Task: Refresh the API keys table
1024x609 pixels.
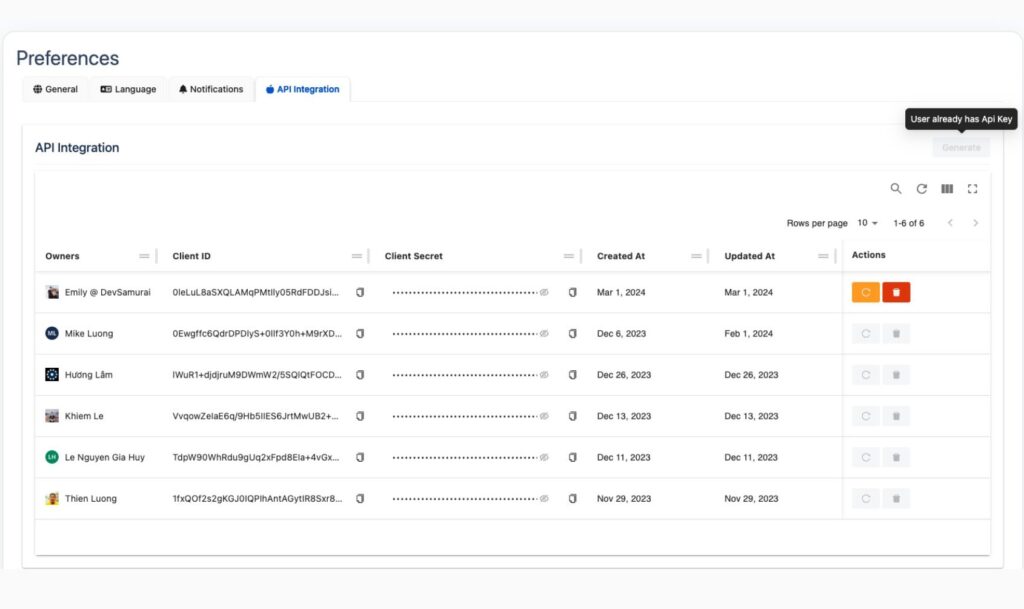Action: point(922,188)
